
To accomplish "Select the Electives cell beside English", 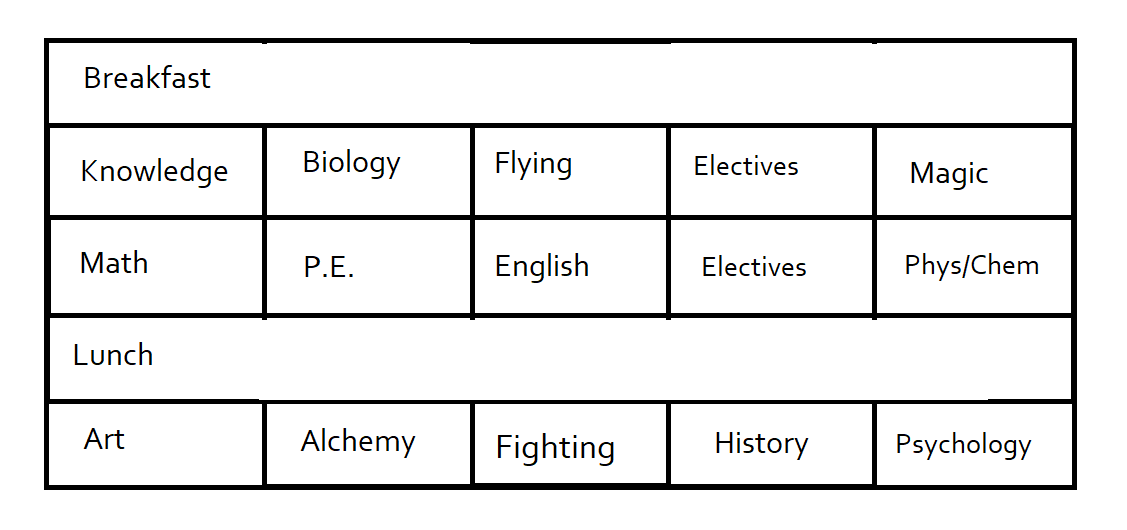I will pos(771,267).
